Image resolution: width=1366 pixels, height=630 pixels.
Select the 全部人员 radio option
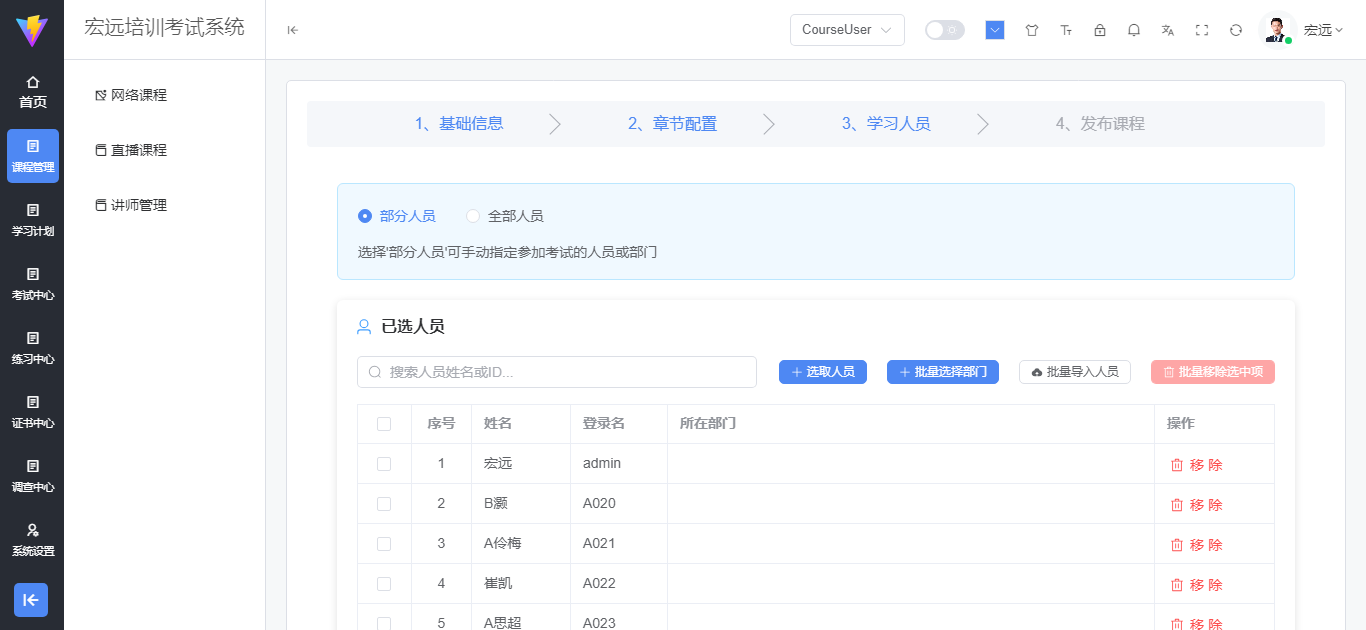(472, 215)
